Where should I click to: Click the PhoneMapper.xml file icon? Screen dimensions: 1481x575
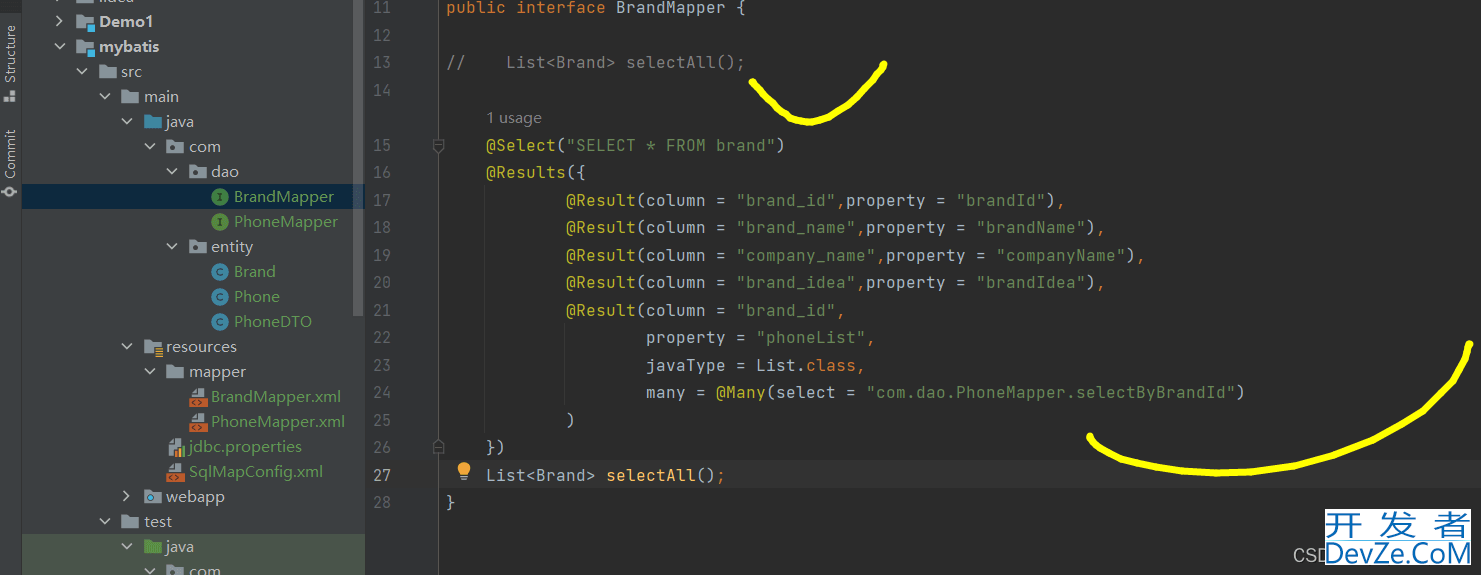pos(198,422)
